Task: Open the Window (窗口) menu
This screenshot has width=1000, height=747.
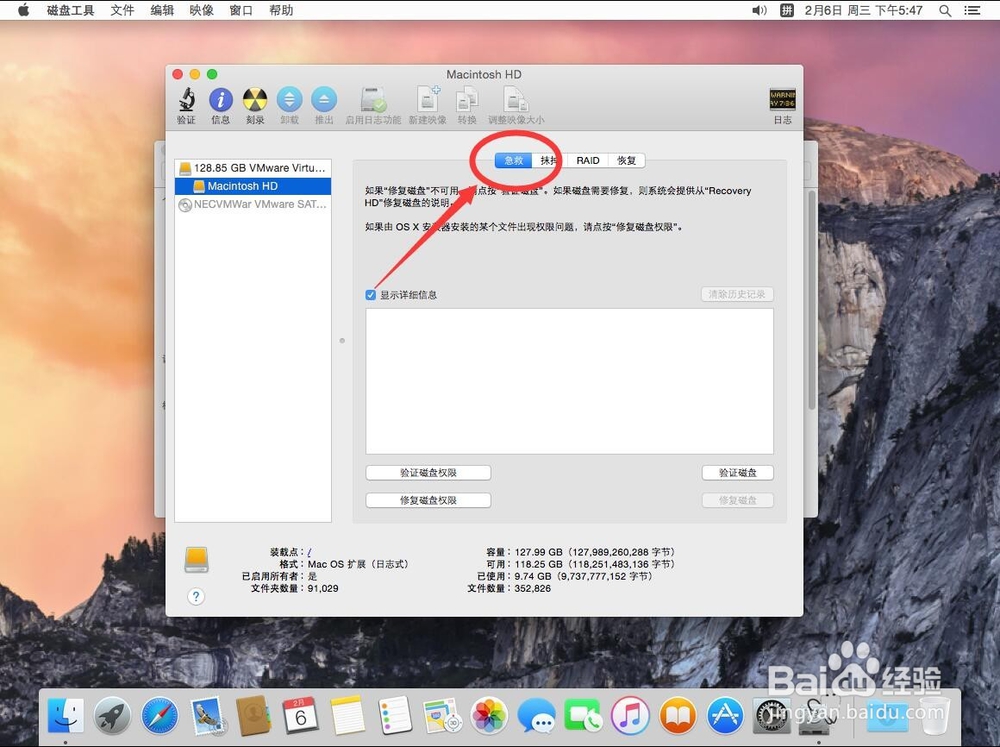Action: (x=241, y=10)
